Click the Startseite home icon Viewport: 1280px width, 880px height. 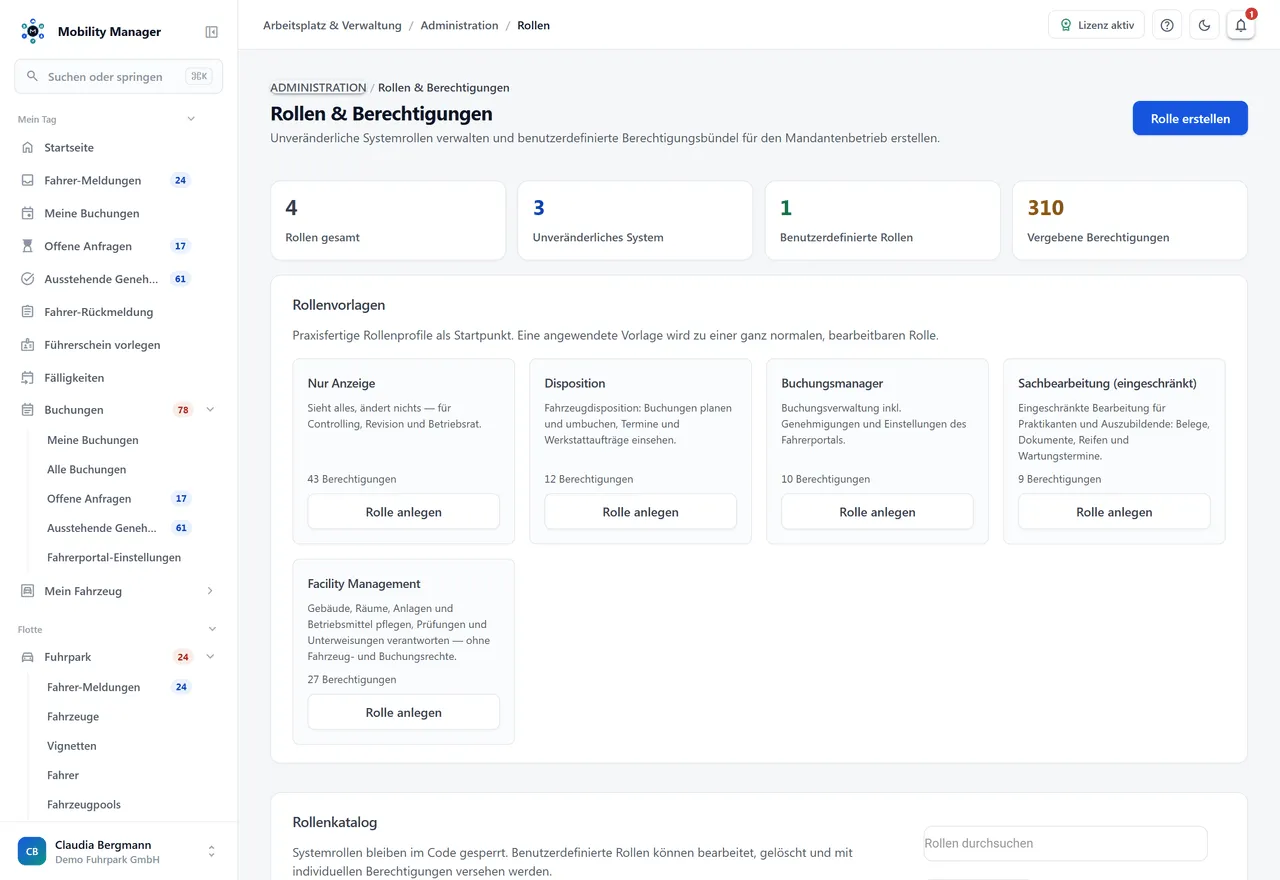pyautogui.click(x=28, y=148)
